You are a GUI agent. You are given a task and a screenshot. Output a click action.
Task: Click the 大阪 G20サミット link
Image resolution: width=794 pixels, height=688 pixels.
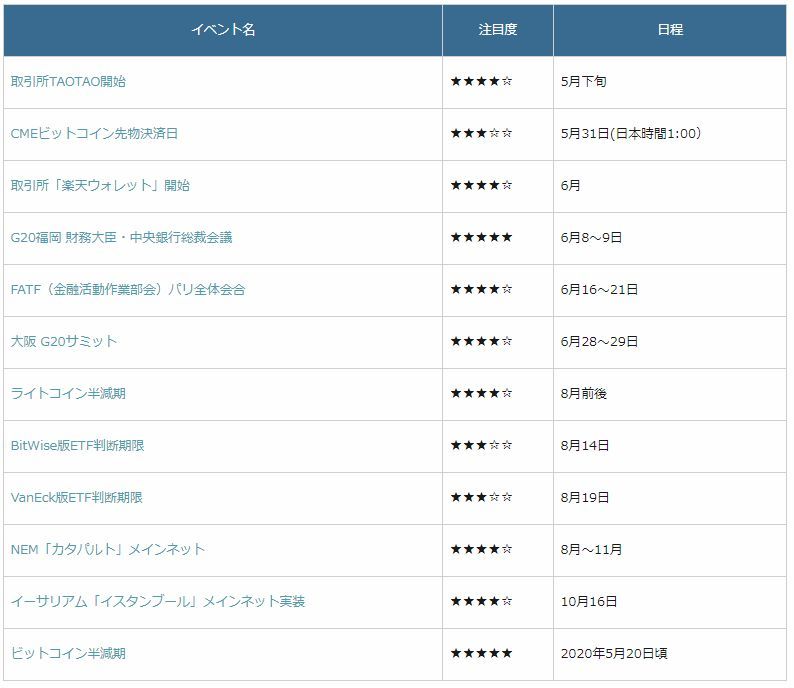(x=64, y=342)
